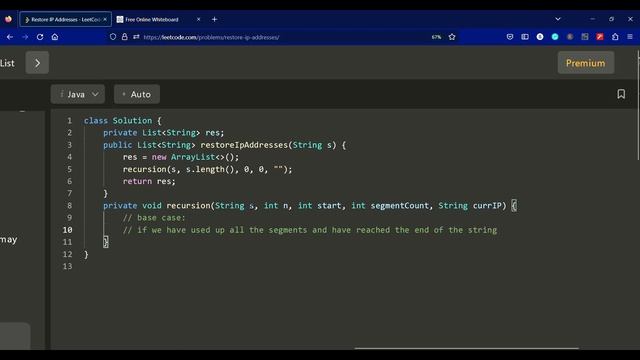Image resolution: width=640 pixels, height=360 pixels.
Task: Open the extensions puzzle-piece icon
Action: pos(615,37)
